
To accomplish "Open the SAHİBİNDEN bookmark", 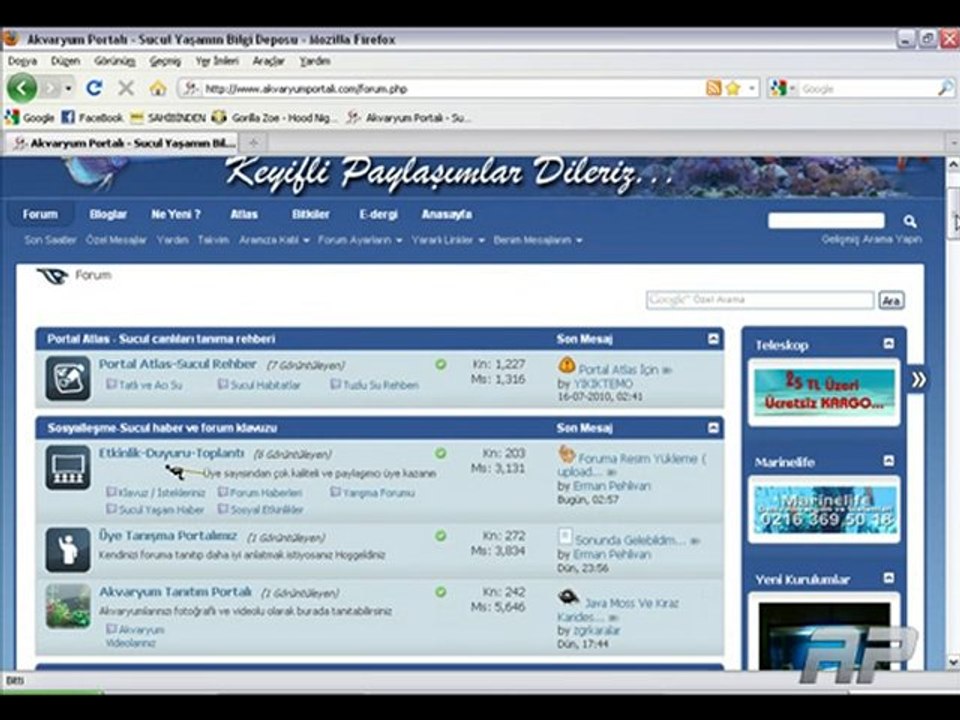I will click(168, 118).
